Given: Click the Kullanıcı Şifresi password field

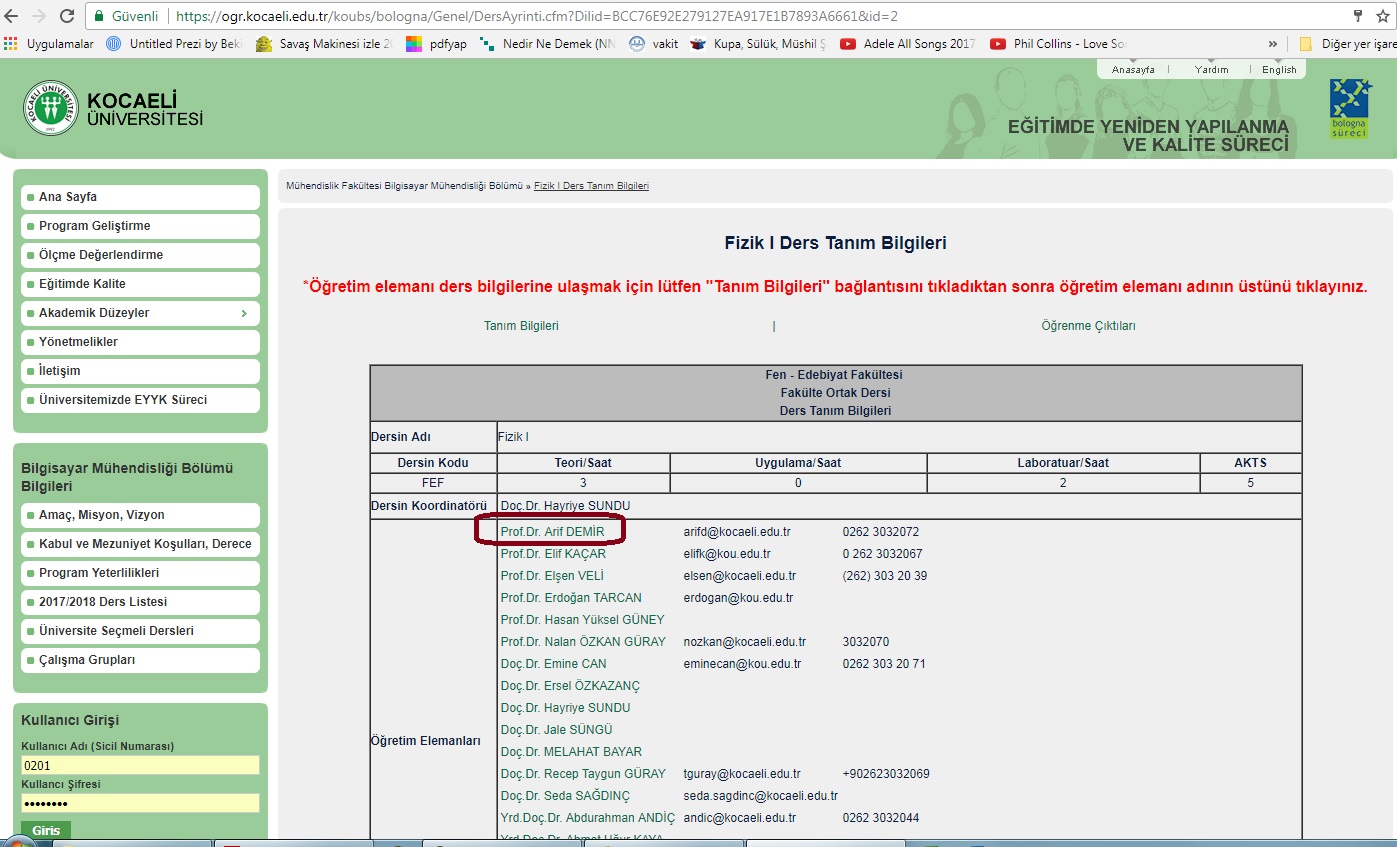Looking at the screenshot, I should [139, 803].
